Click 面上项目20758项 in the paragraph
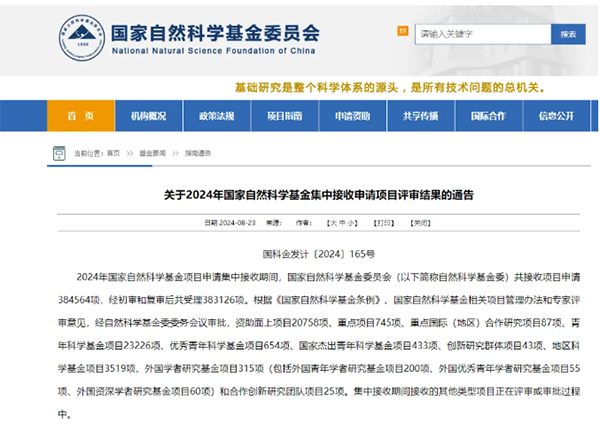Screen dimensions: 600x424 pyautogui.click(x=291, y=323)
